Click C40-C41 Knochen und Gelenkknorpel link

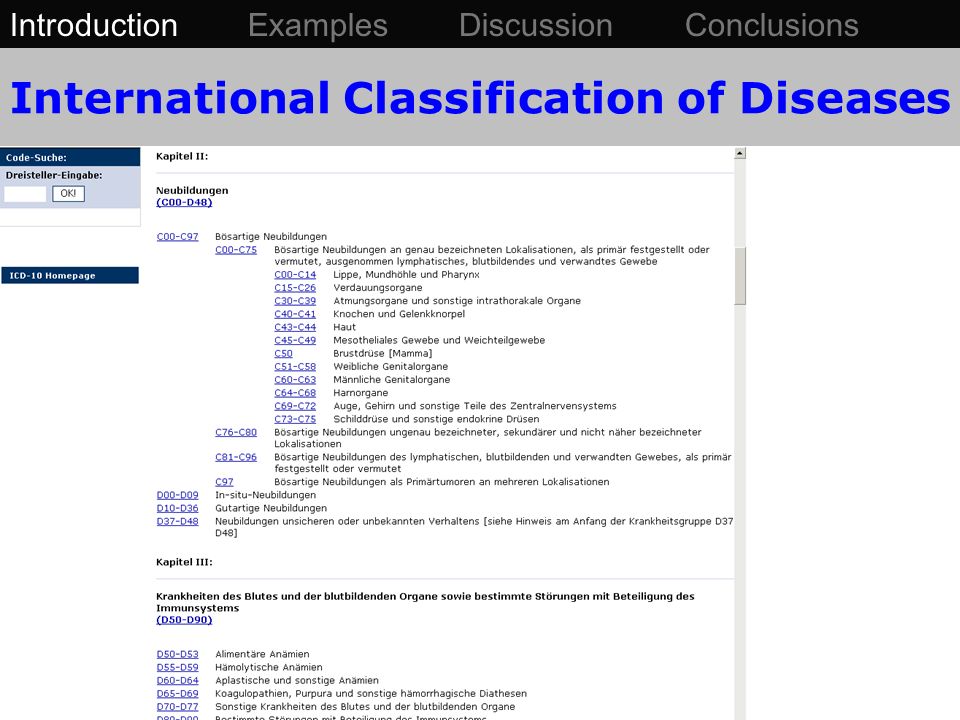[x=295, y=314]
